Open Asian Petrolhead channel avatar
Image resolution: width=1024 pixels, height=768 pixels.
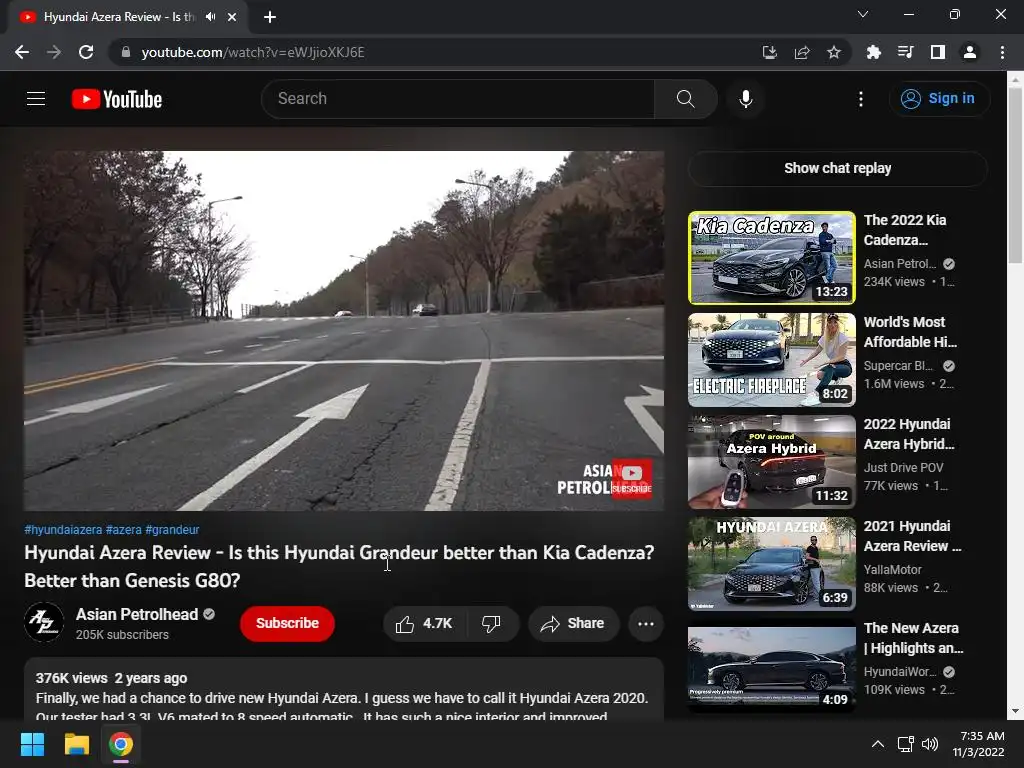(x=44, y=622)
